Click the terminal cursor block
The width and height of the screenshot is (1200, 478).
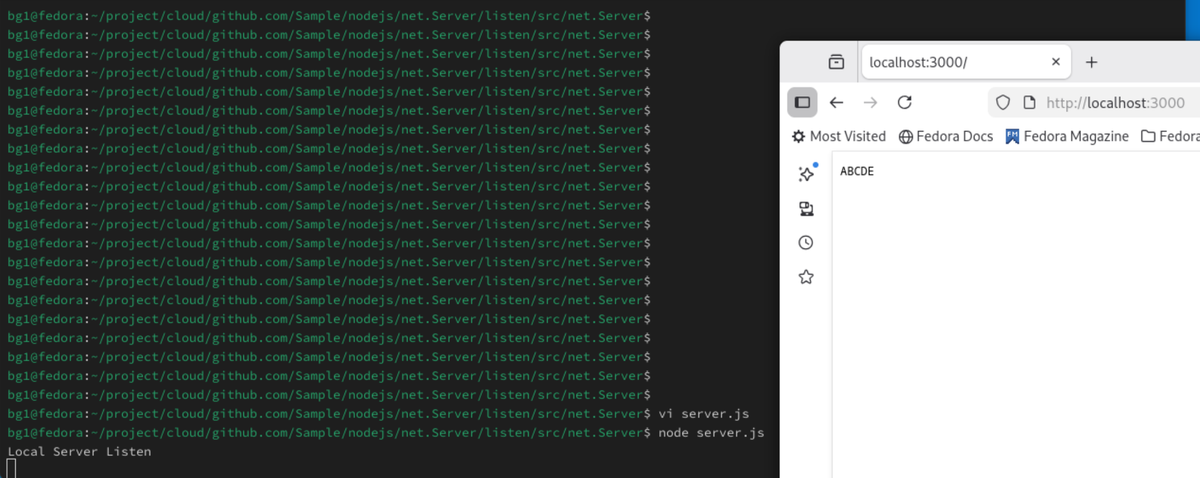(12, 469)
